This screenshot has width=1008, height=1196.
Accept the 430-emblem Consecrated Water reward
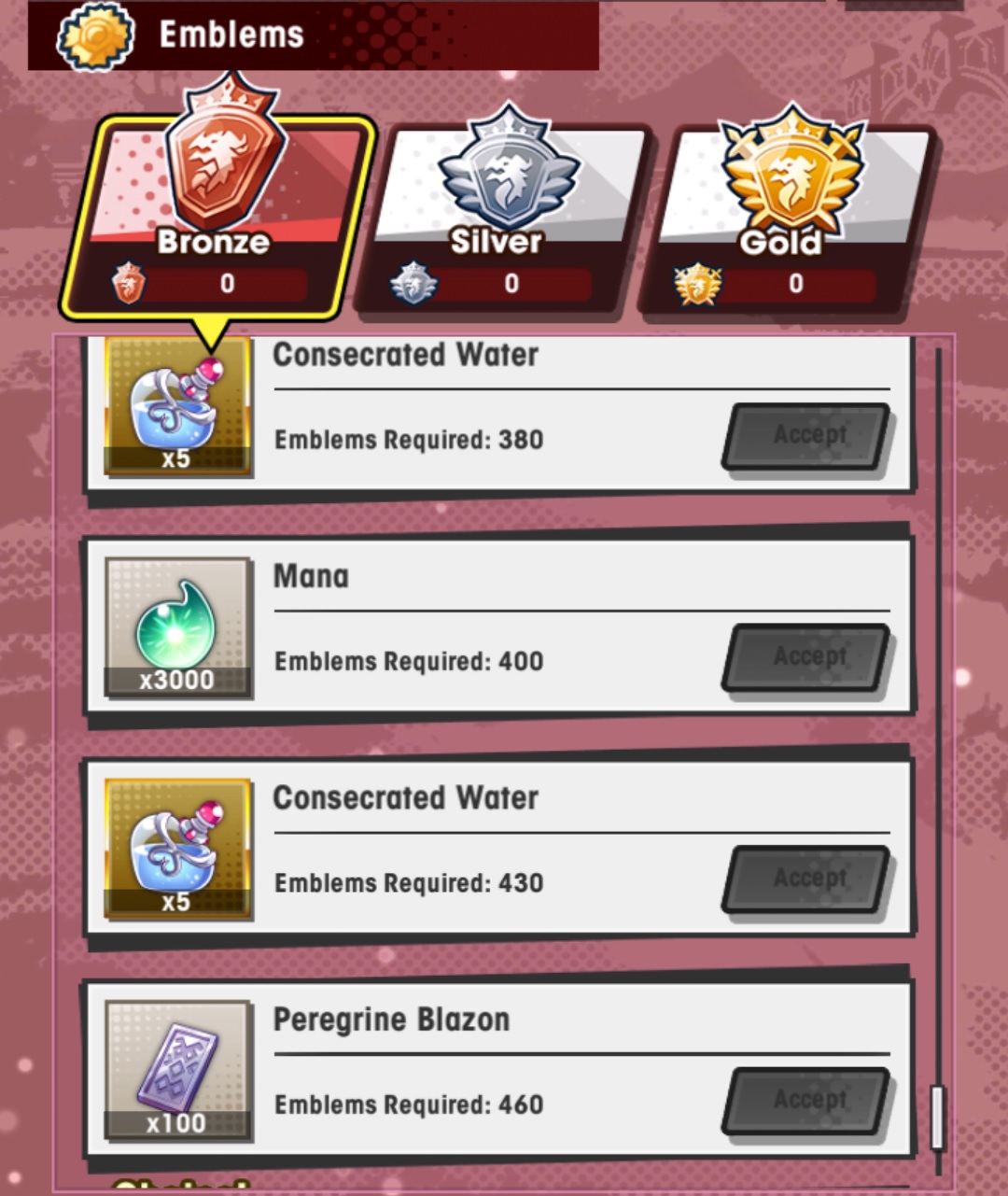807,879
